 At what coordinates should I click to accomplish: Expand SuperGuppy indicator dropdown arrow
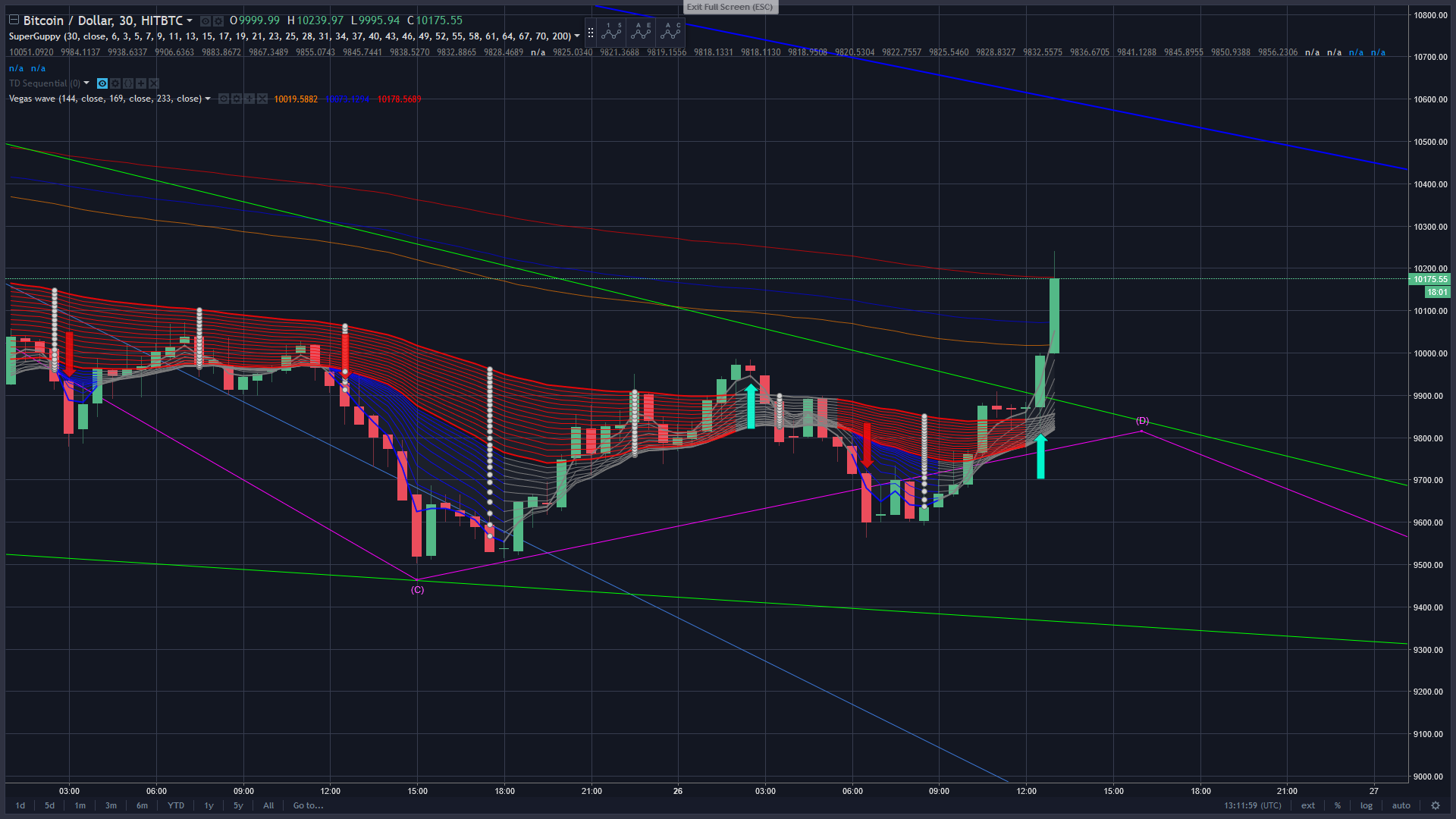tap(577, 36)
